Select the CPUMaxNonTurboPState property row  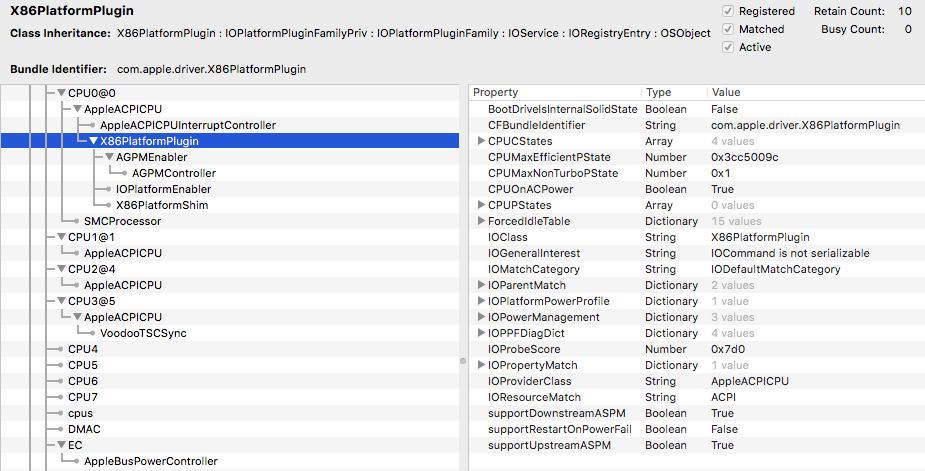697,173
